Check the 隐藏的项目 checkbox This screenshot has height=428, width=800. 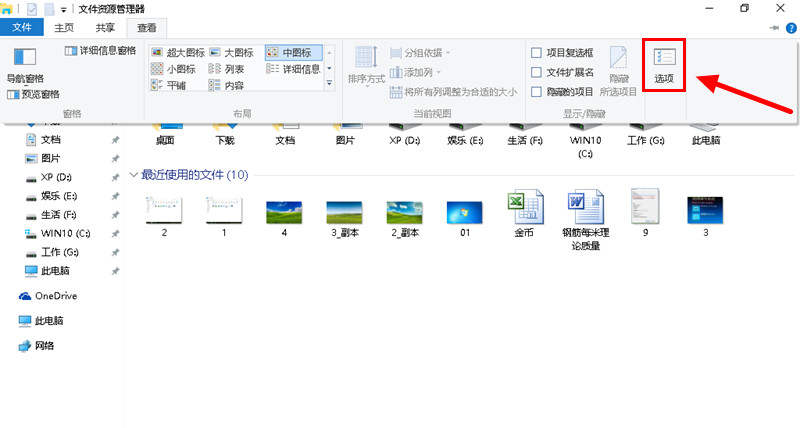pyautogui.click(x=537, y=92)
